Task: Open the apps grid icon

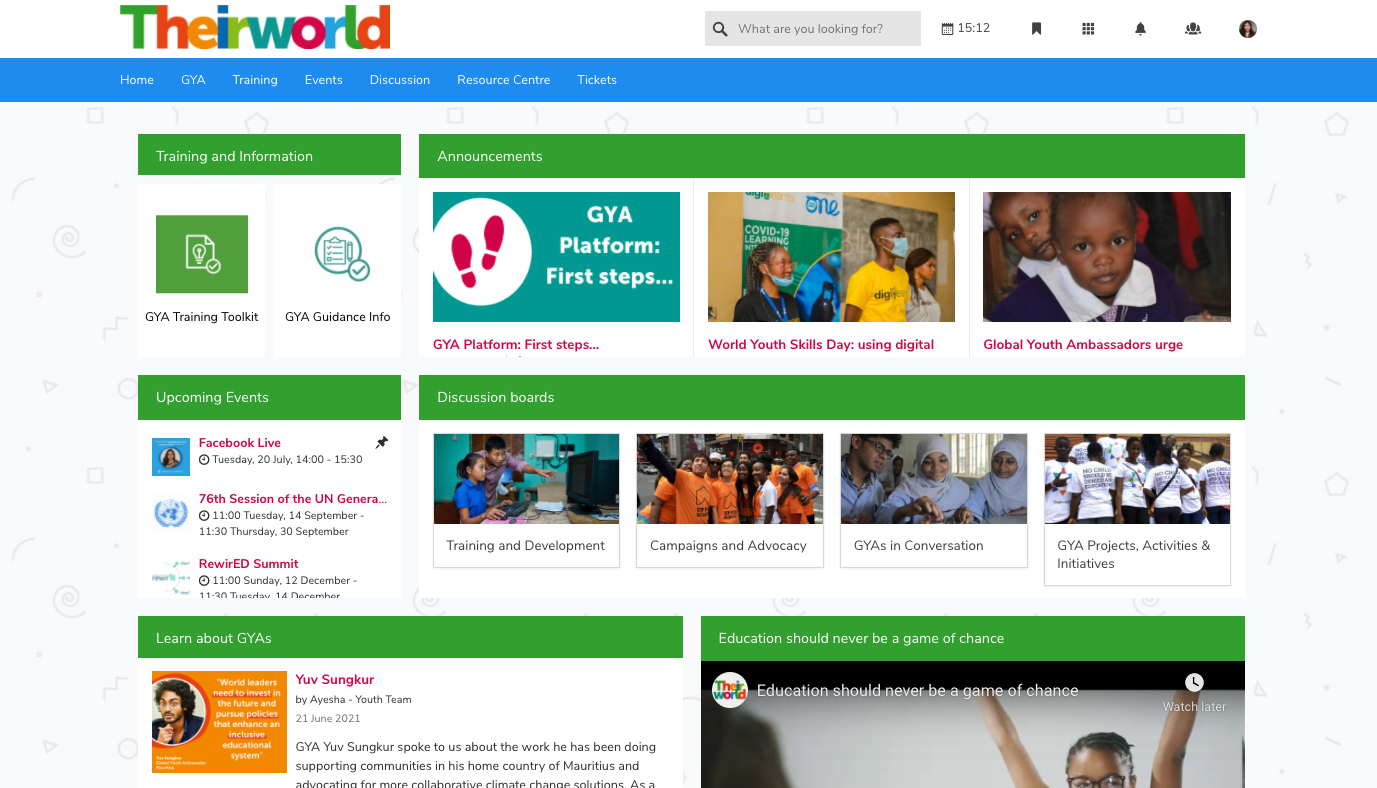Action: pos(1088,29)
